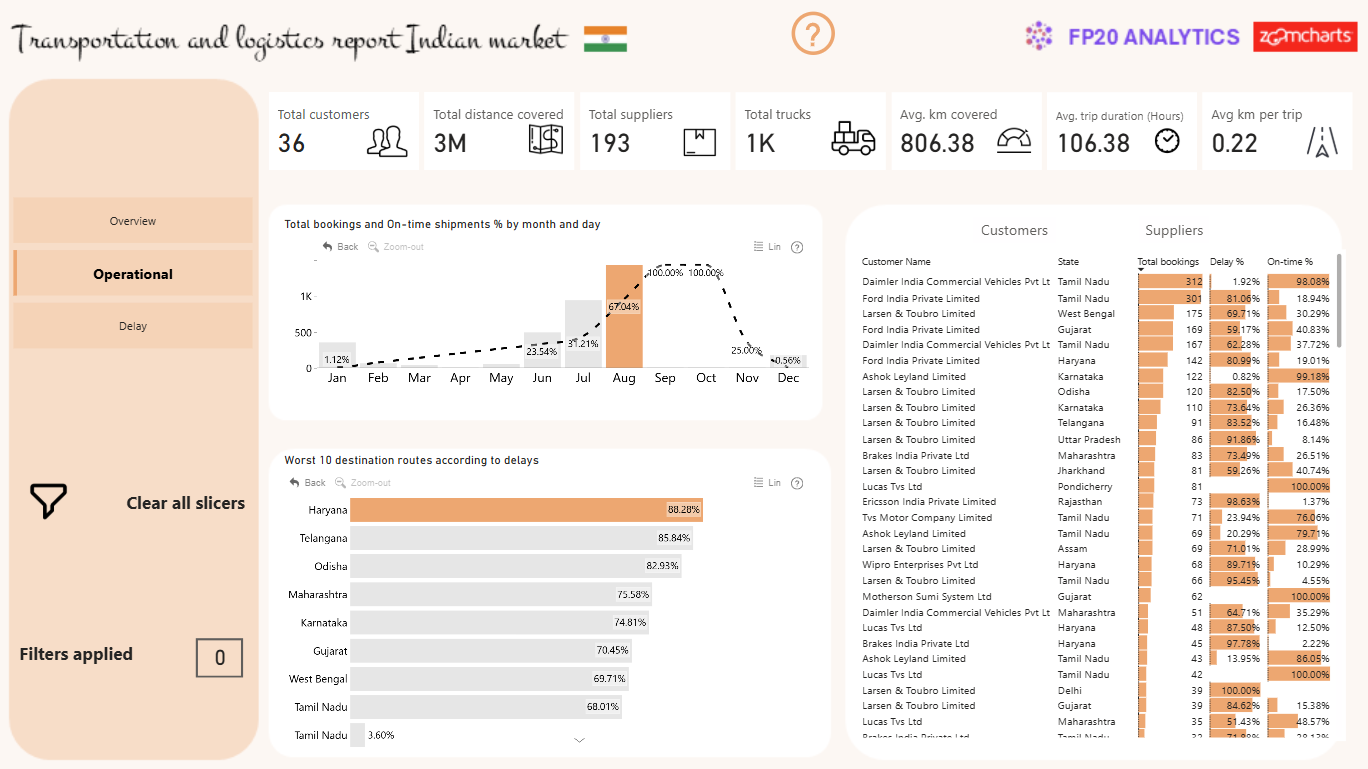
Task: Zoom-out in the Total bookings chart
Action: coord(396,247)
